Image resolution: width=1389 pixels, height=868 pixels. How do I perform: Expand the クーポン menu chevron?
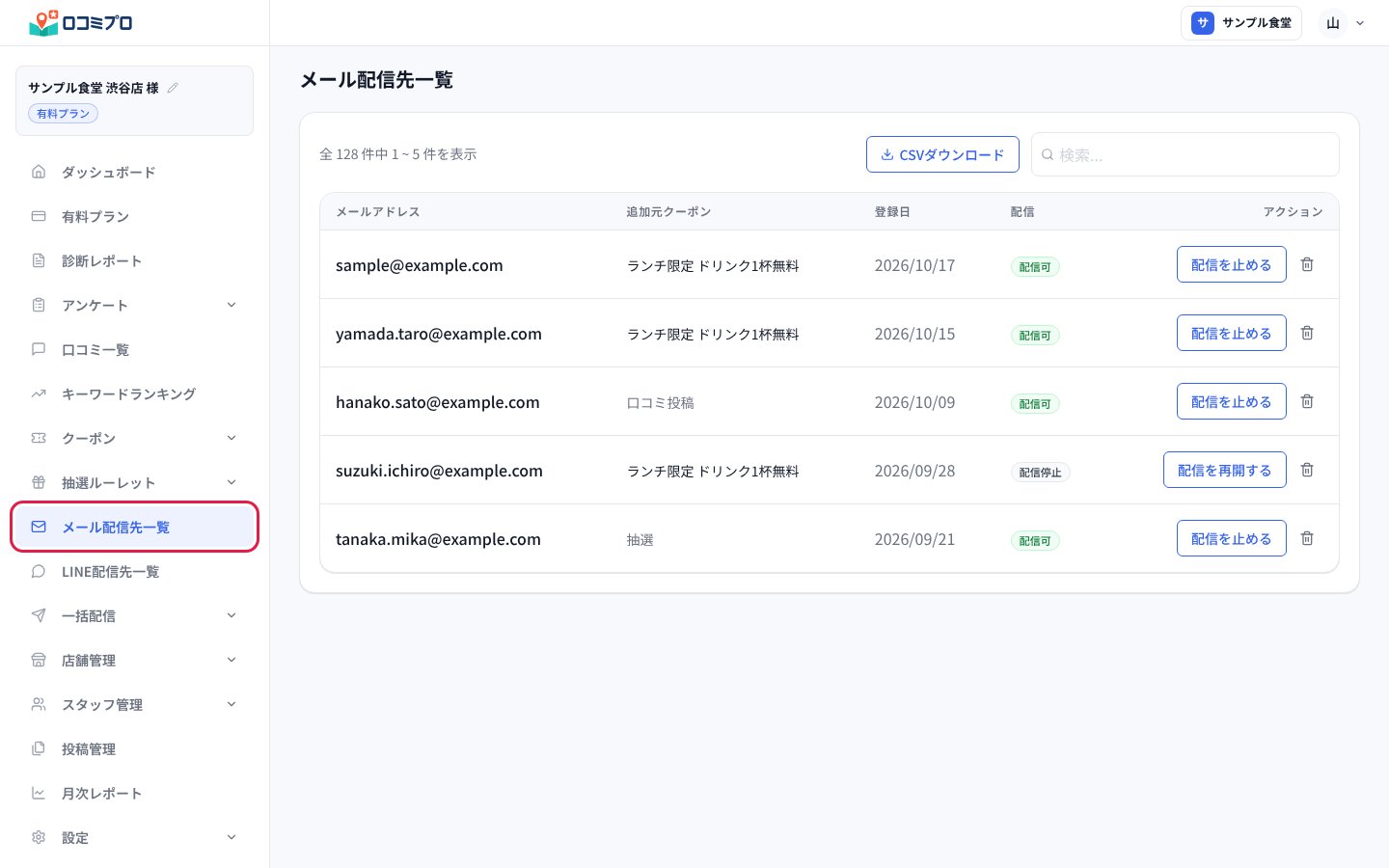[x=231, y=438]
